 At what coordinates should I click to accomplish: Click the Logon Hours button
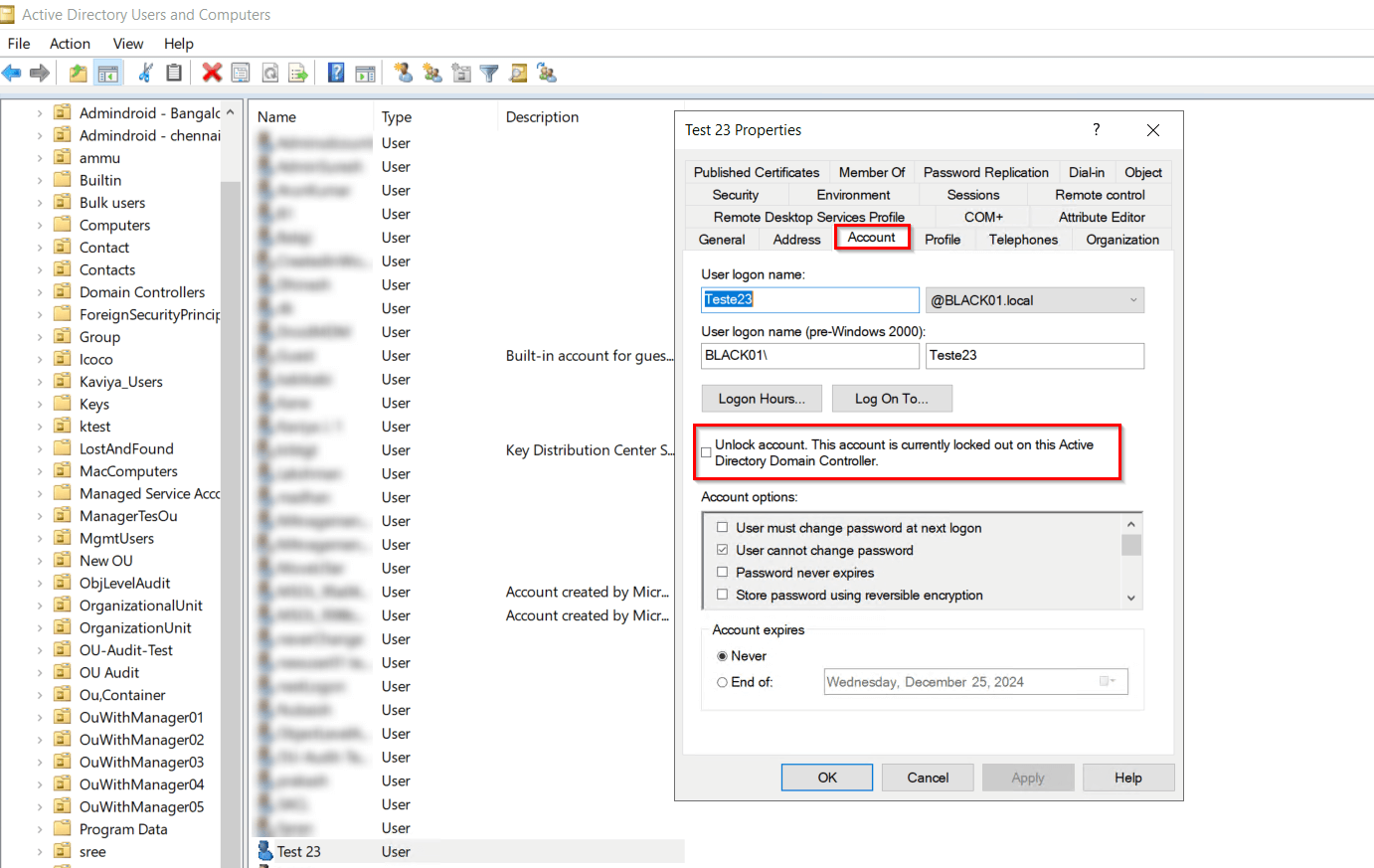tap(762, 398)
